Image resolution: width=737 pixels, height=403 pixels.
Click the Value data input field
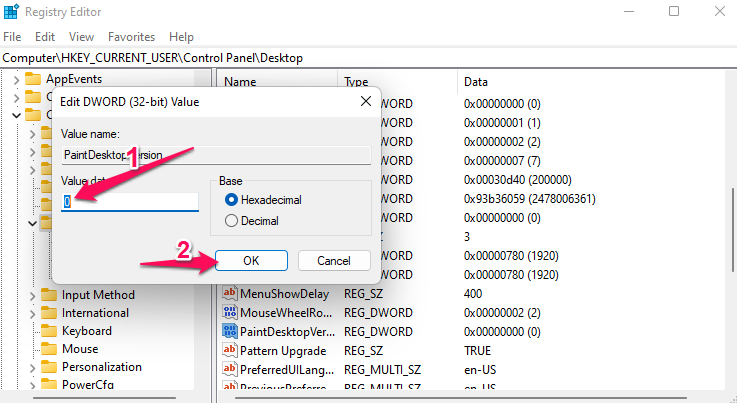coord(130,202)
